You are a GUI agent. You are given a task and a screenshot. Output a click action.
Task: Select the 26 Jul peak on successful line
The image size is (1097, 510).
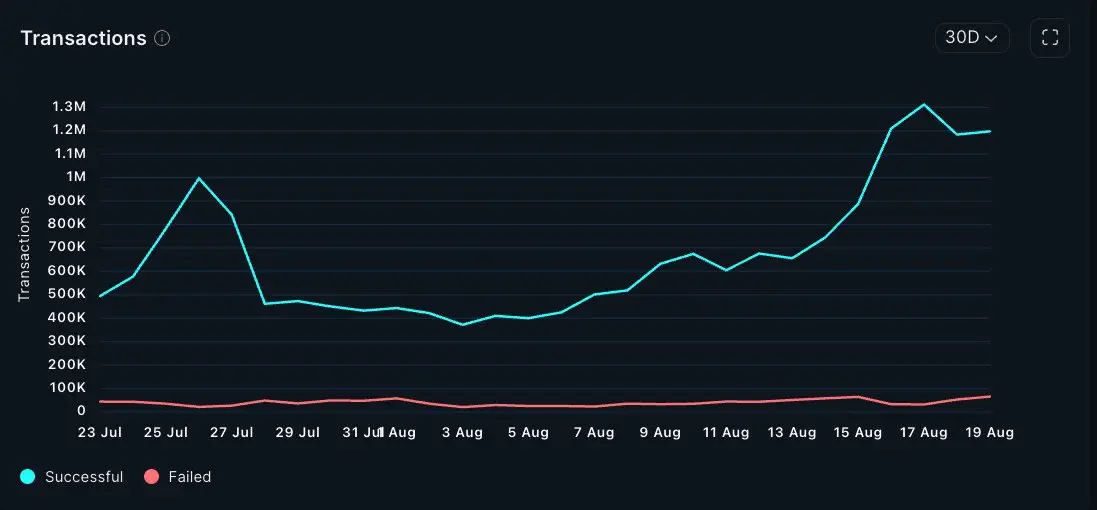[199, 178]
